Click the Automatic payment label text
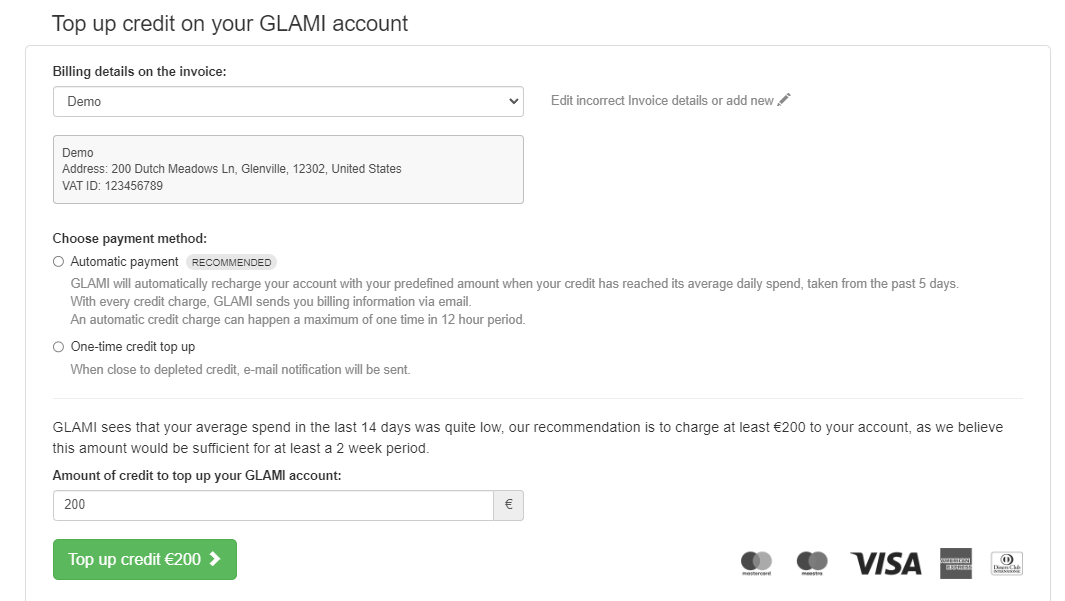The width and height of the screenshot is (1065, 601). [x=125, y=262]
